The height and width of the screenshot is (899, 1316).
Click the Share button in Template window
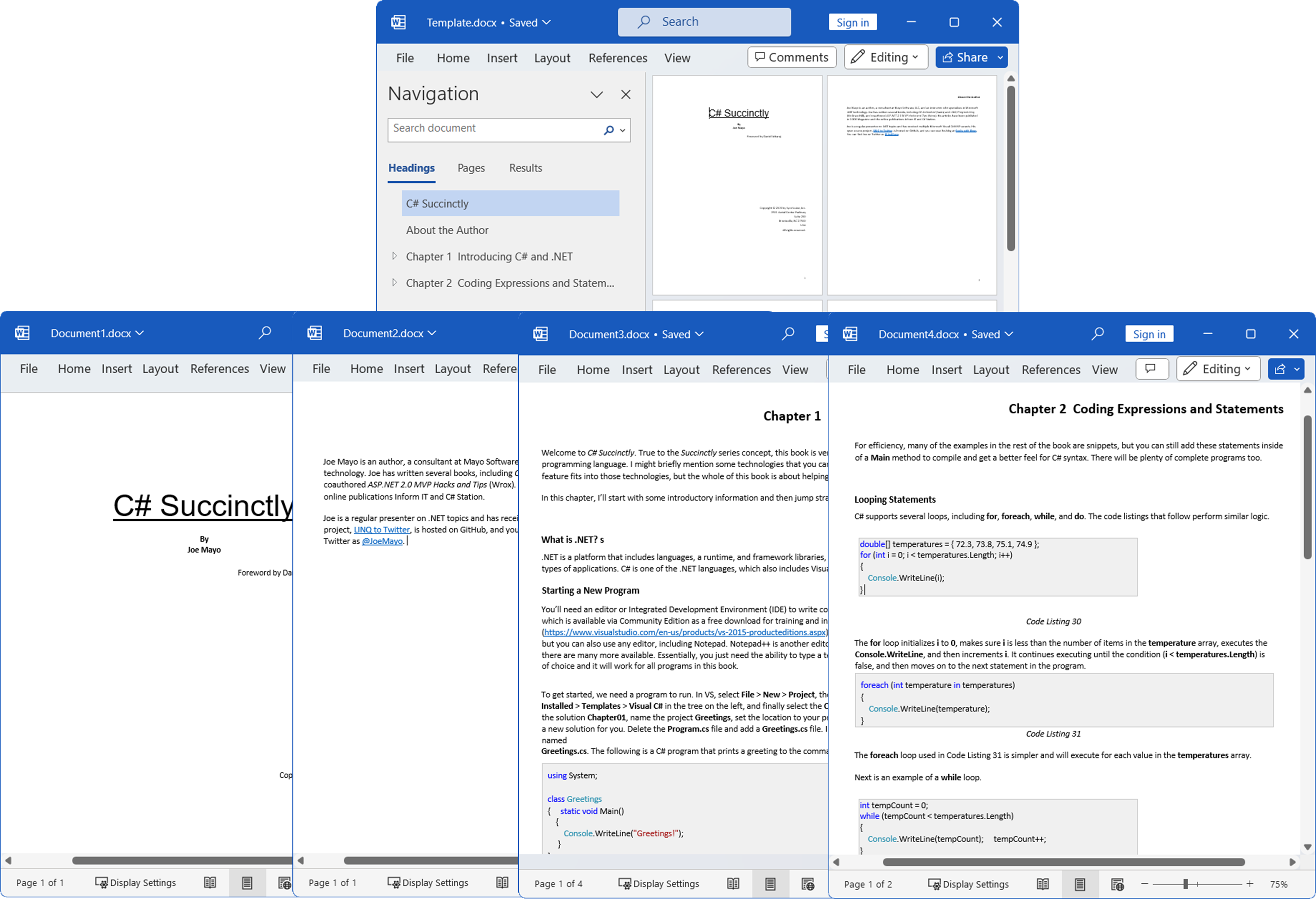tap(966, 57)
